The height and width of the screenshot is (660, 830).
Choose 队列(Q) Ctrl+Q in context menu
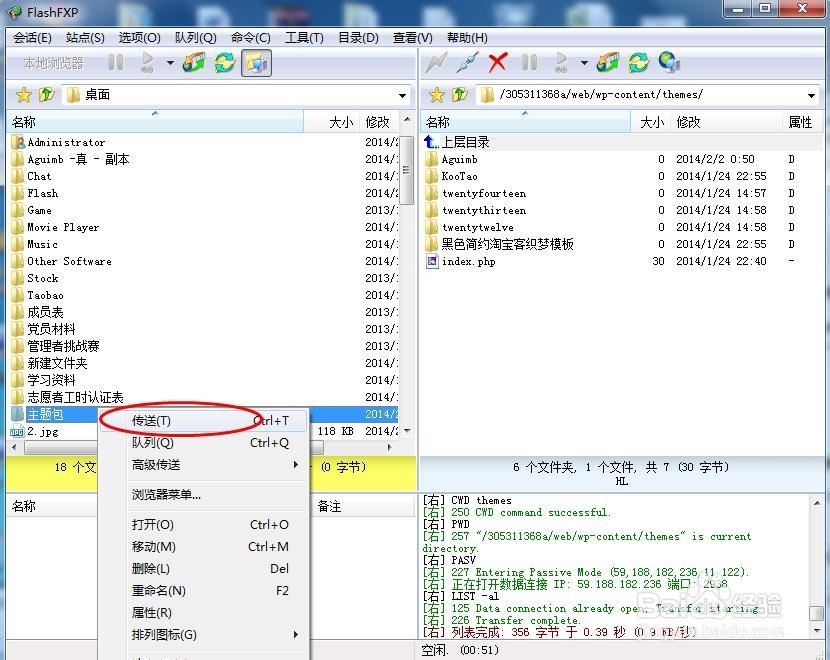(x=204, y=442)
